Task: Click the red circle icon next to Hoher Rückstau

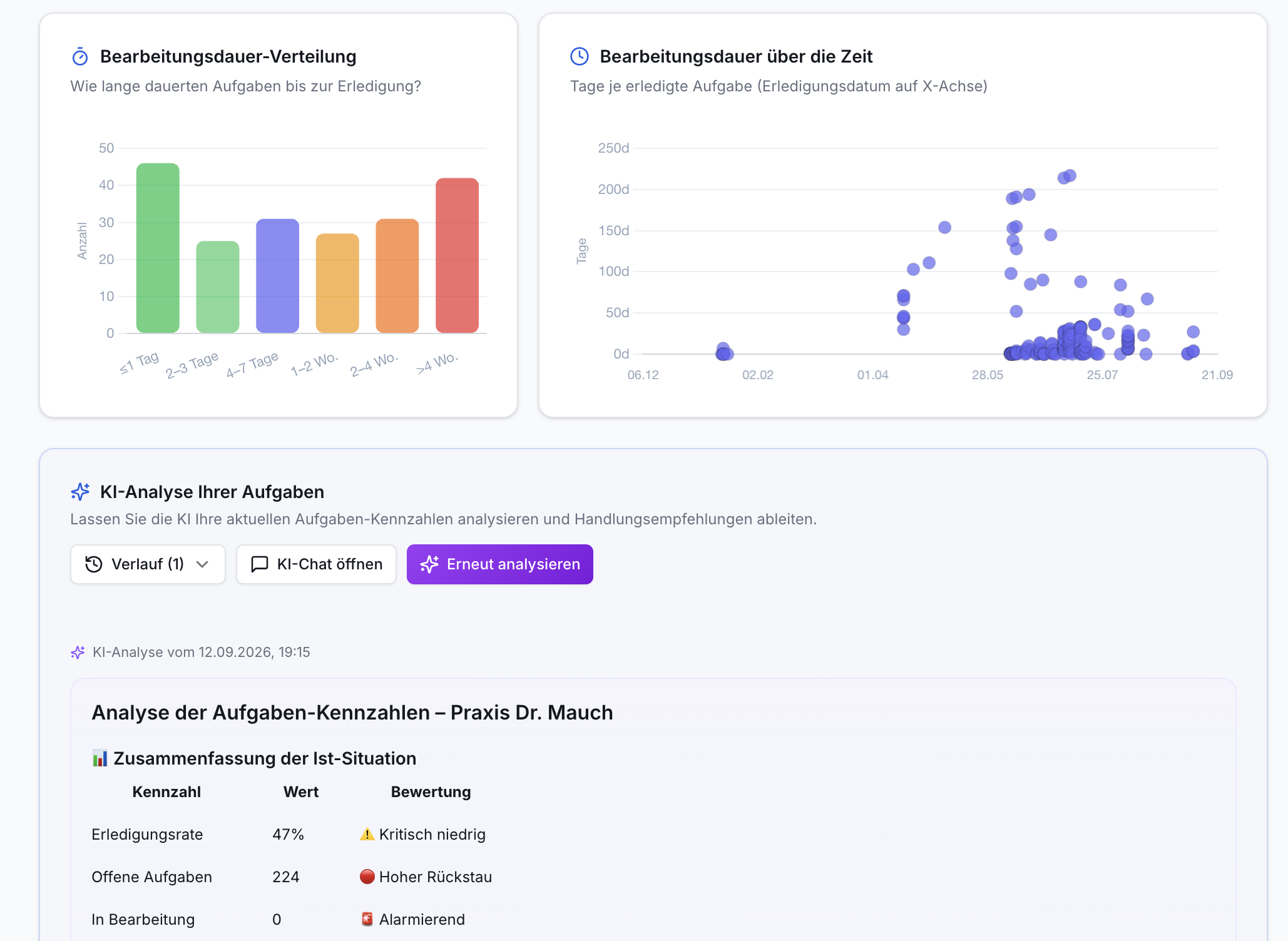Action: [367, 877]
